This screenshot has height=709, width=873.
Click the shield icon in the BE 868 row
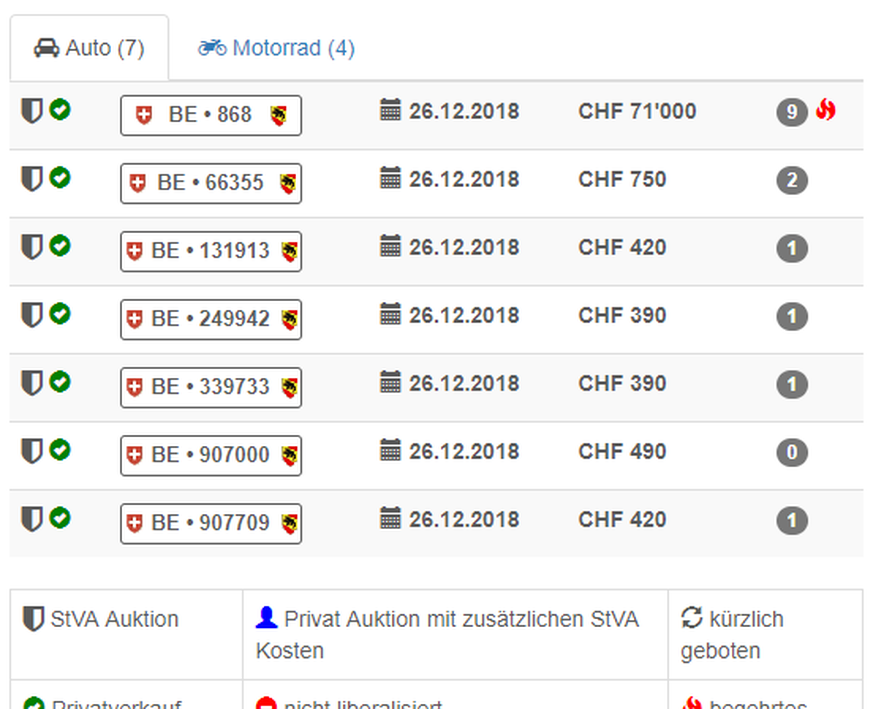pos(32,111)
